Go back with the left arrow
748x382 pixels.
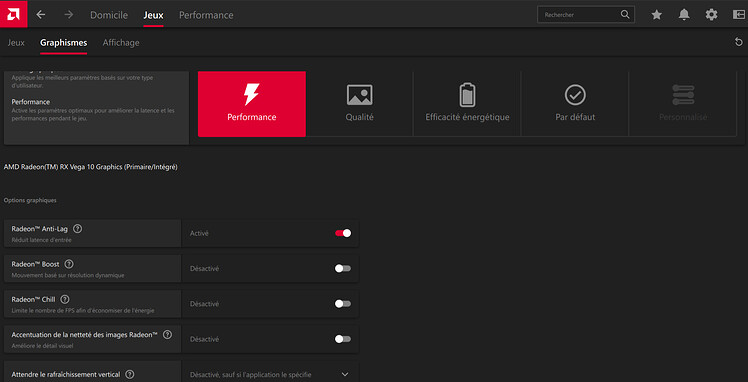(x=41, y=15)
